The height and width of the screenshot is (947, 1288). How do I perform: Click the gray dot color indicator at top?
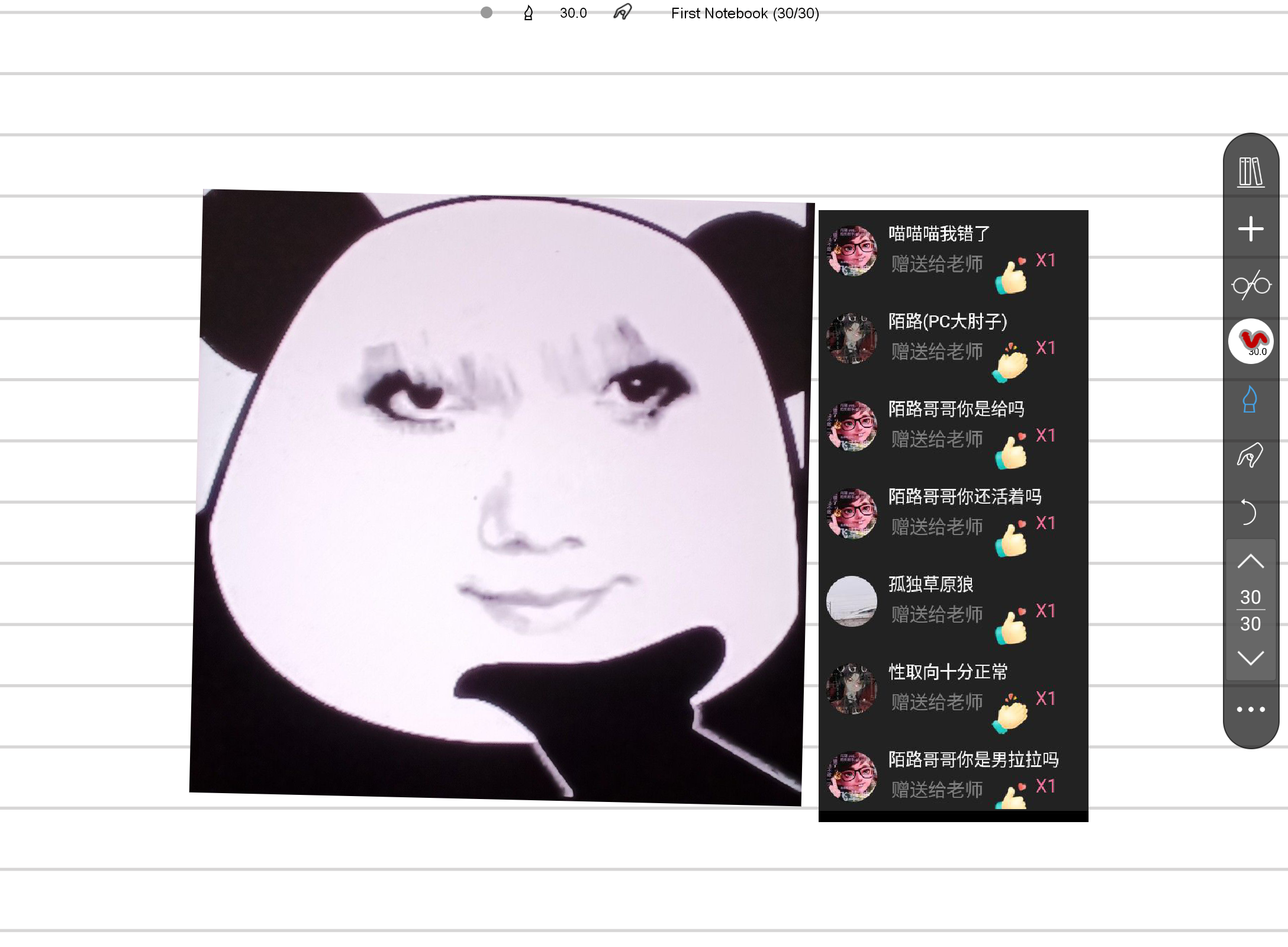(x=487, y=12)
